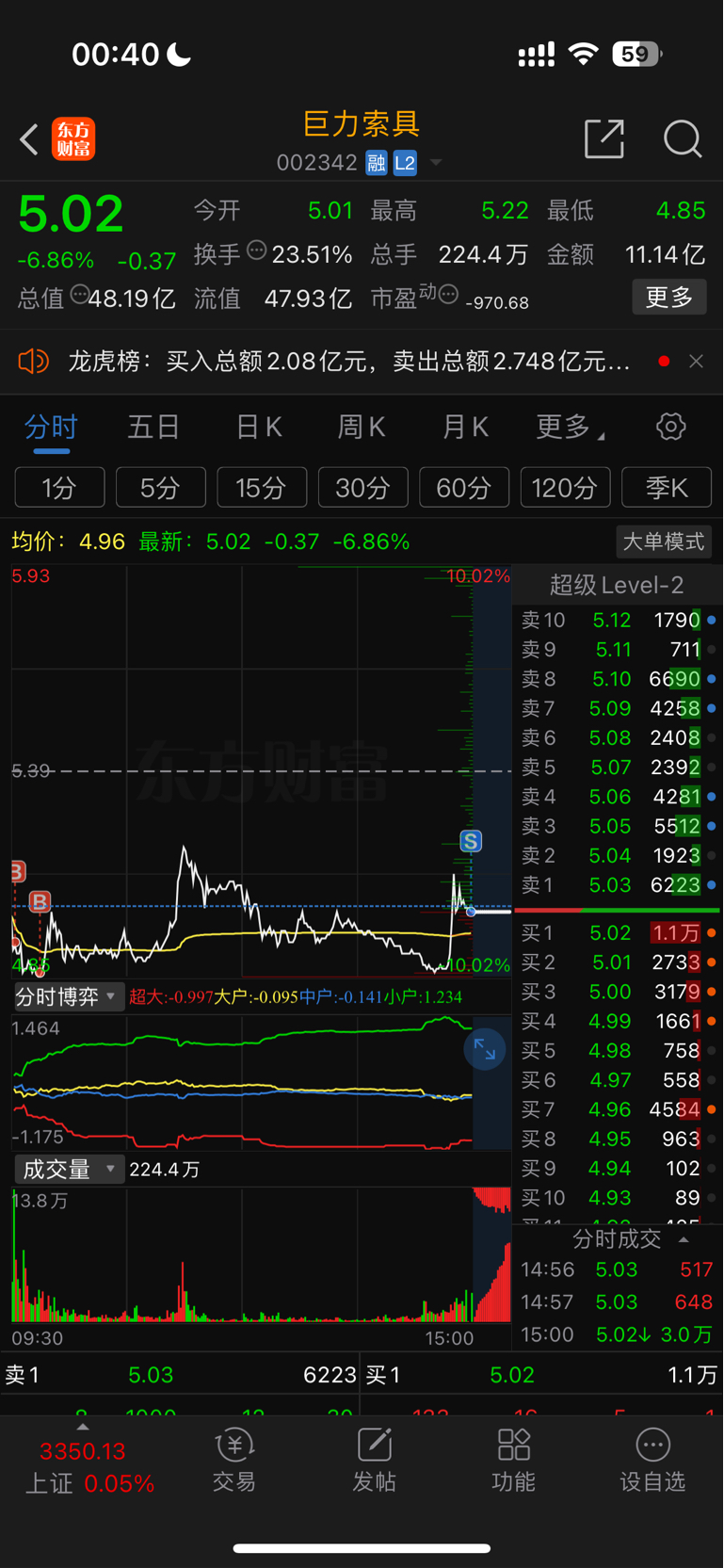Go back with the left arrow
This screenshot has width=724, height=1568.
(29, 139)
